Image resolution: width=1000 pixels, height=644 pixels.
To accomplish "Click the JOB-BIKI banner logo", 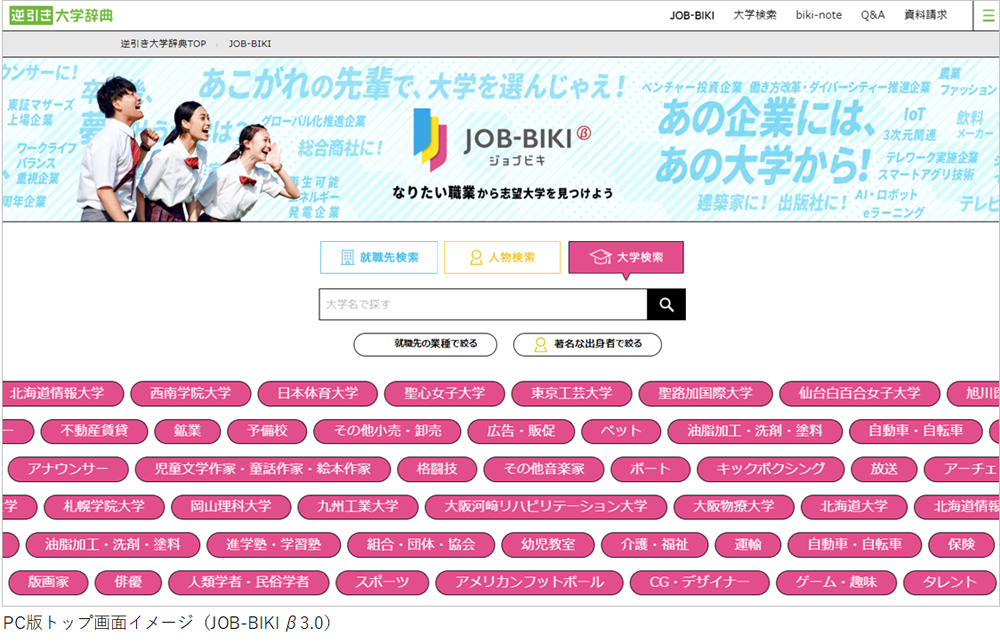I will pos(503,140).
